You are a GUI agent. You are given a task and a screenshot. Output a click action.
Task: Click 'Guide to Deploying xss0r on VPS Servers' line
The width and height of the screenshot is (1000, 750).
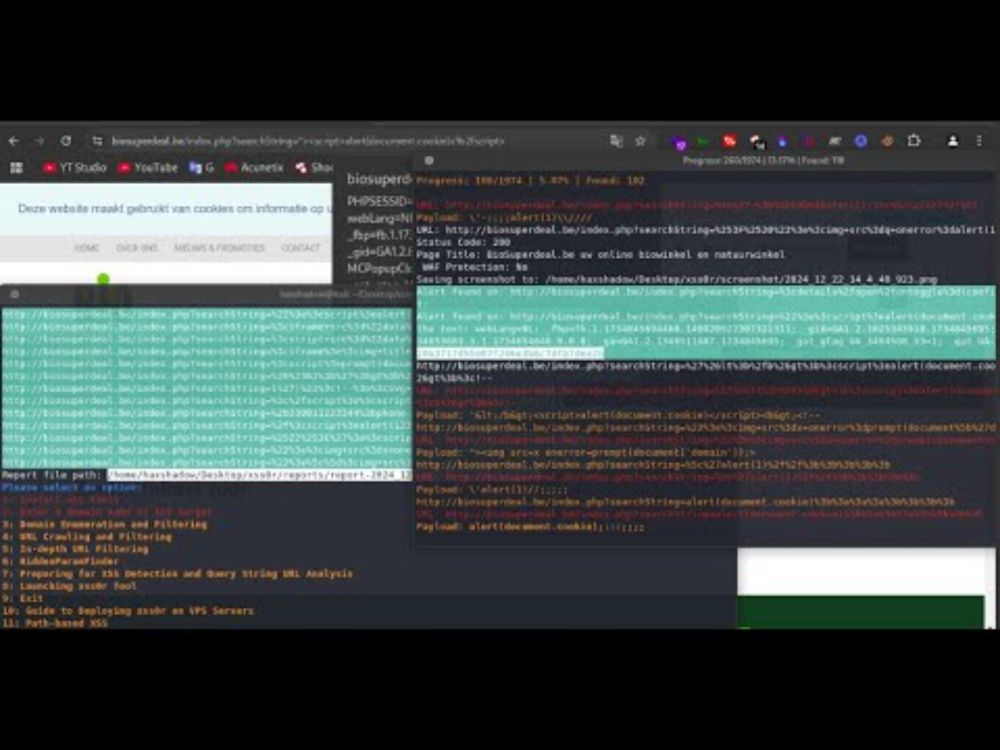pos(128,611)
